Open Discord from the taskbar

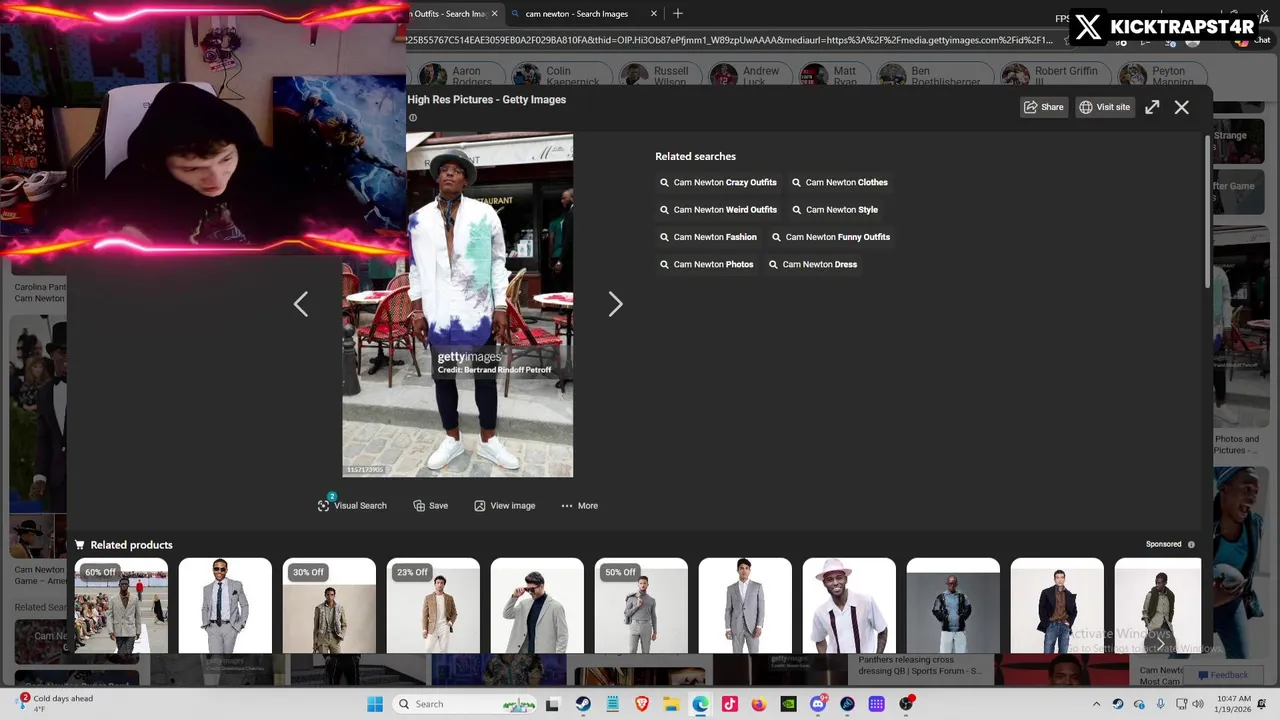818,704
